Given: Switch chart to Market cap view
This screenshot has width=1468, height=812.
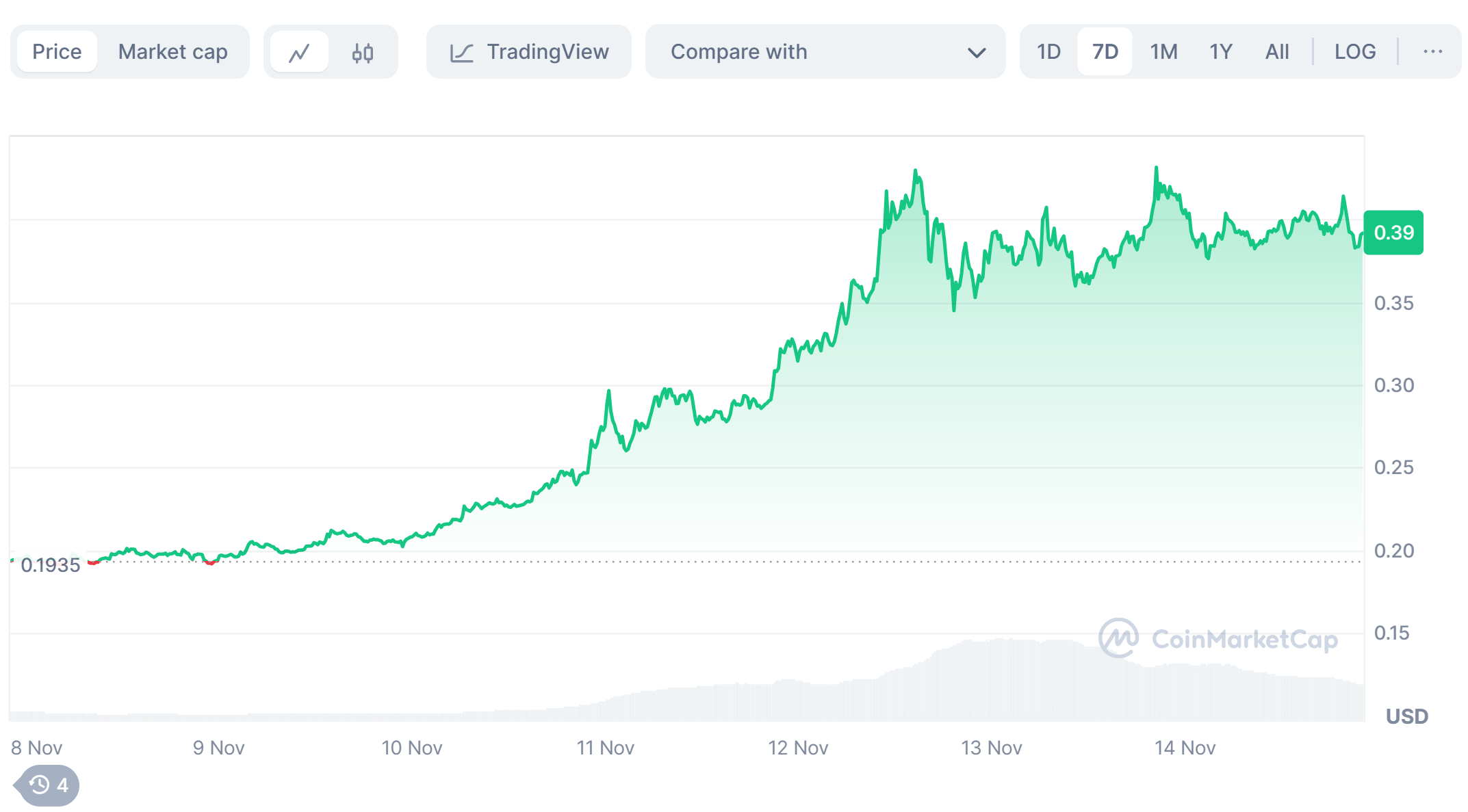Looking at the screenshot, I should tap(172, 52).
